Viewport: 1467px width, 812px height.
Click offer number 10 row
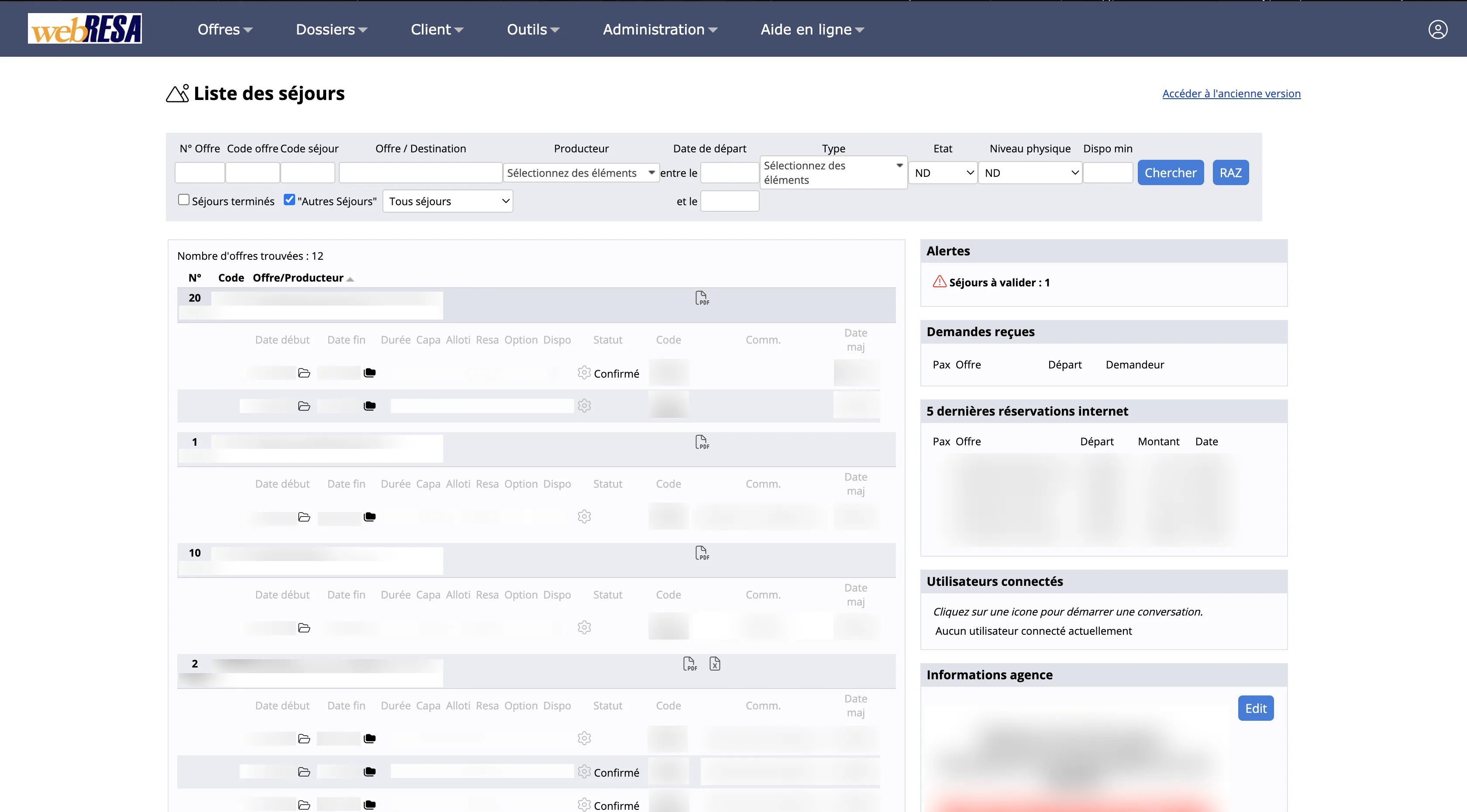click(536, 560)
